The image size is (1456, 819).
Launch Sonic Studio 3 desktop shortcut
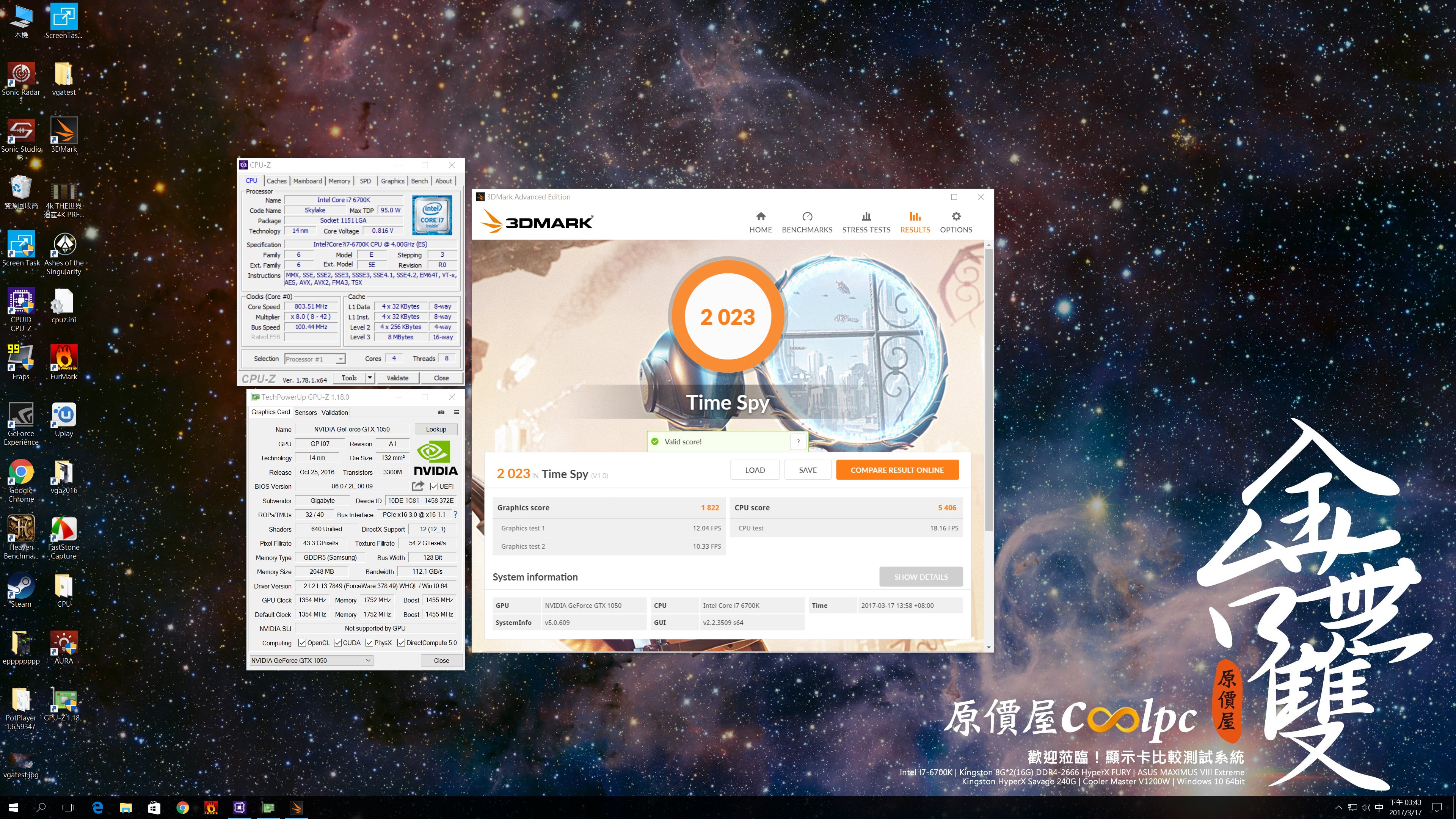pyautogui.click(x=21, y=140)
